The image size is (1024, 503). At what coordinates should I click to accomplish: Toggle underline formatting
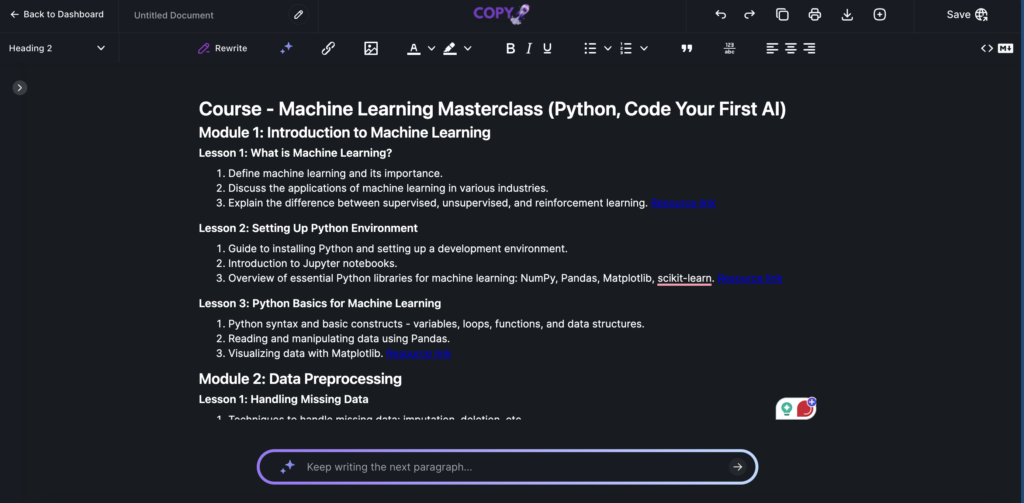click(547, 48)
